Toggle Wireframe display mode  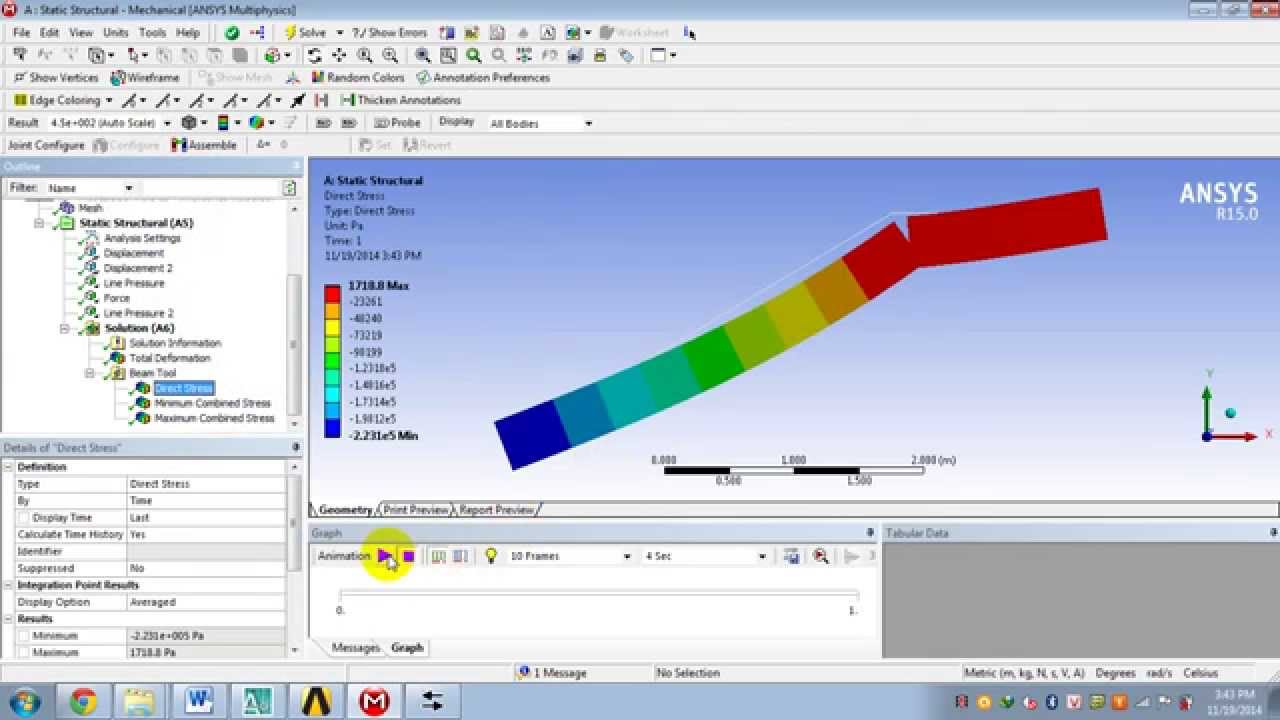[x=145, y=78]
